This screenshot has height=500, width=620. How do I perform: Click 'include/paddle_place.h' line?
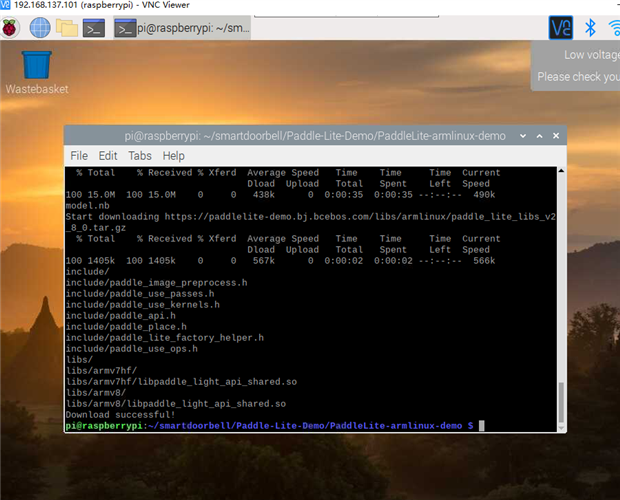click(x=126, y=327)
